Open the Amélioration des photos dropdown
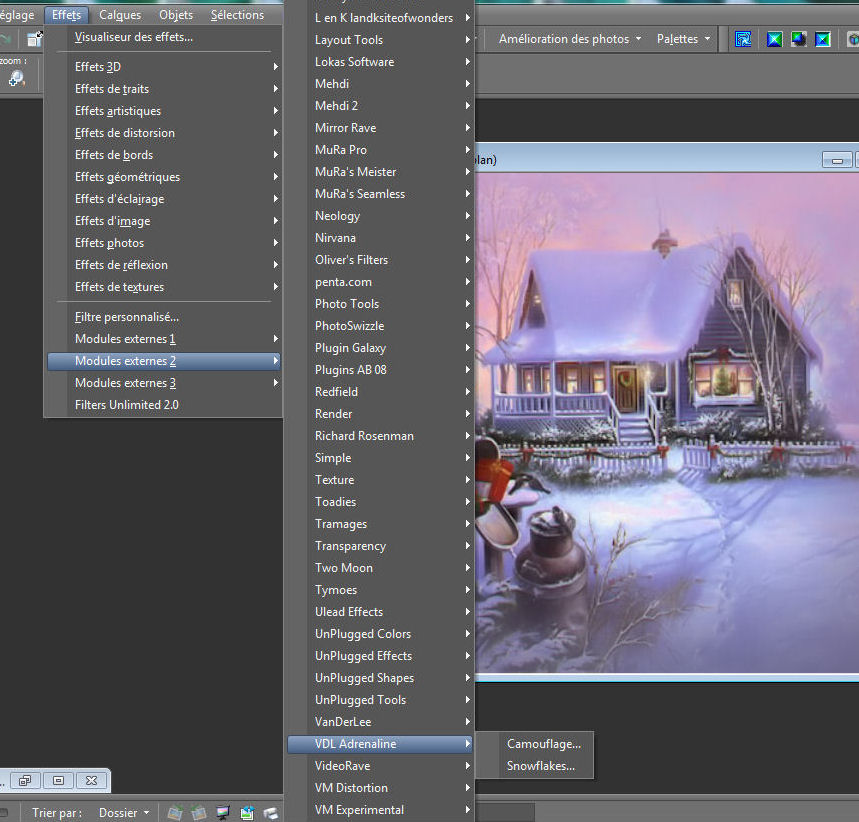Image resolution: width=859 pixels, height=822 pixels. tap(570, 39)
